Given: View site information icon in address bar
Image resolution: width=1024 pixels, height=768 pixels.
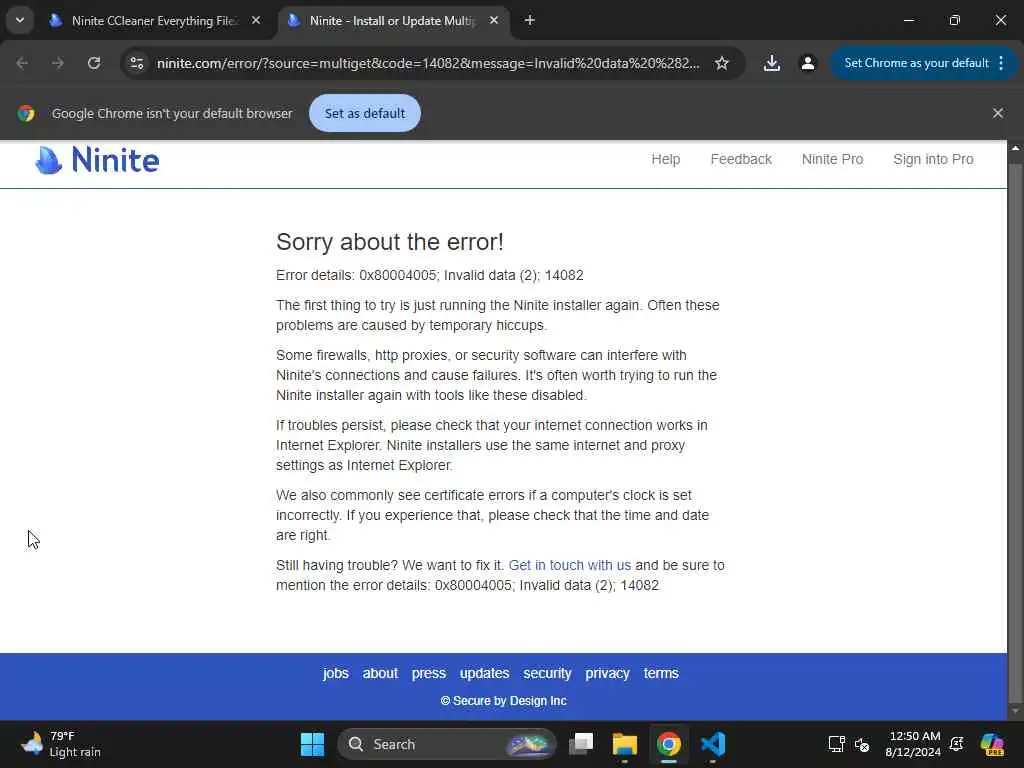Looking at the screenshot, I should point(136,63).
